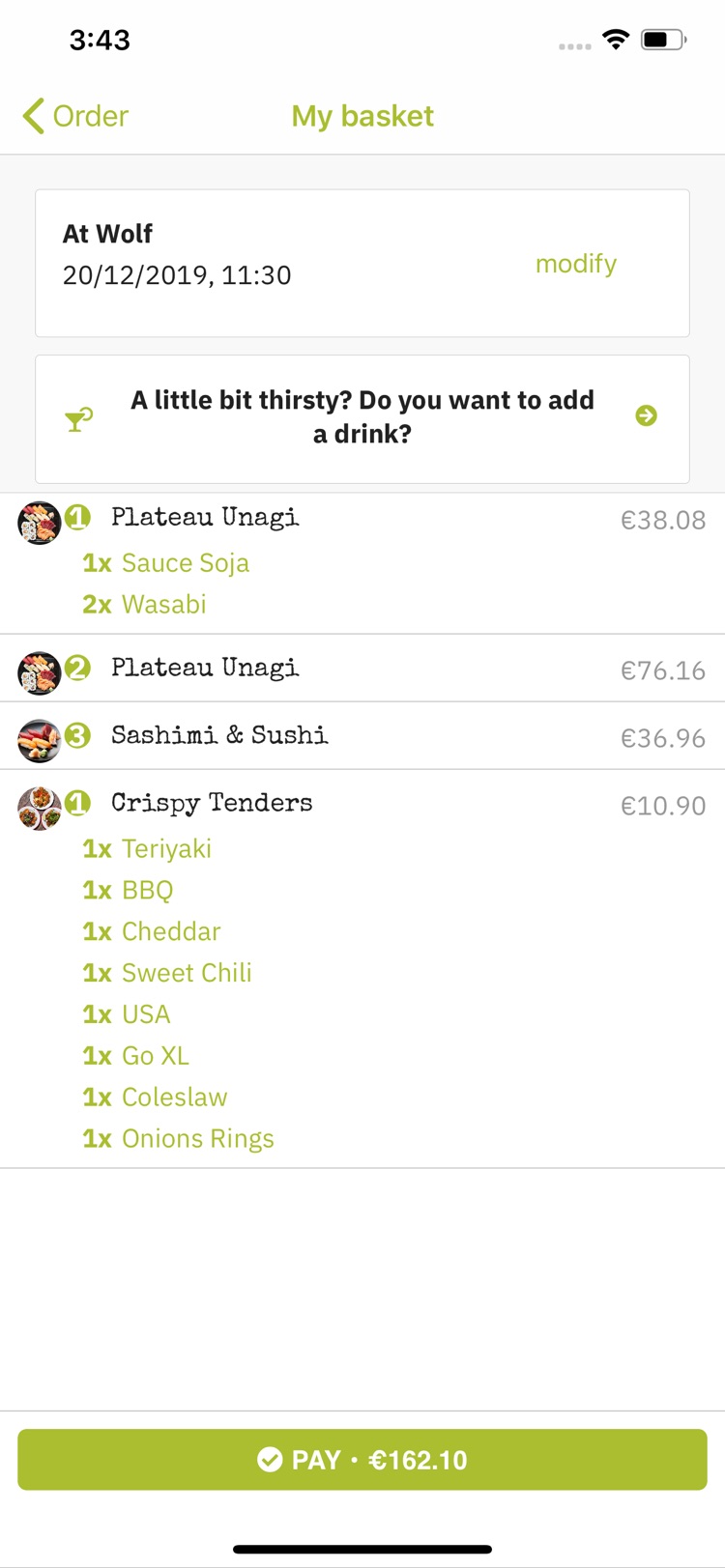Viewport: 725px width, 1568px height.
Task: Tap quantity badge 1 beside Plateau Unagi
Action: coord(78,518)
